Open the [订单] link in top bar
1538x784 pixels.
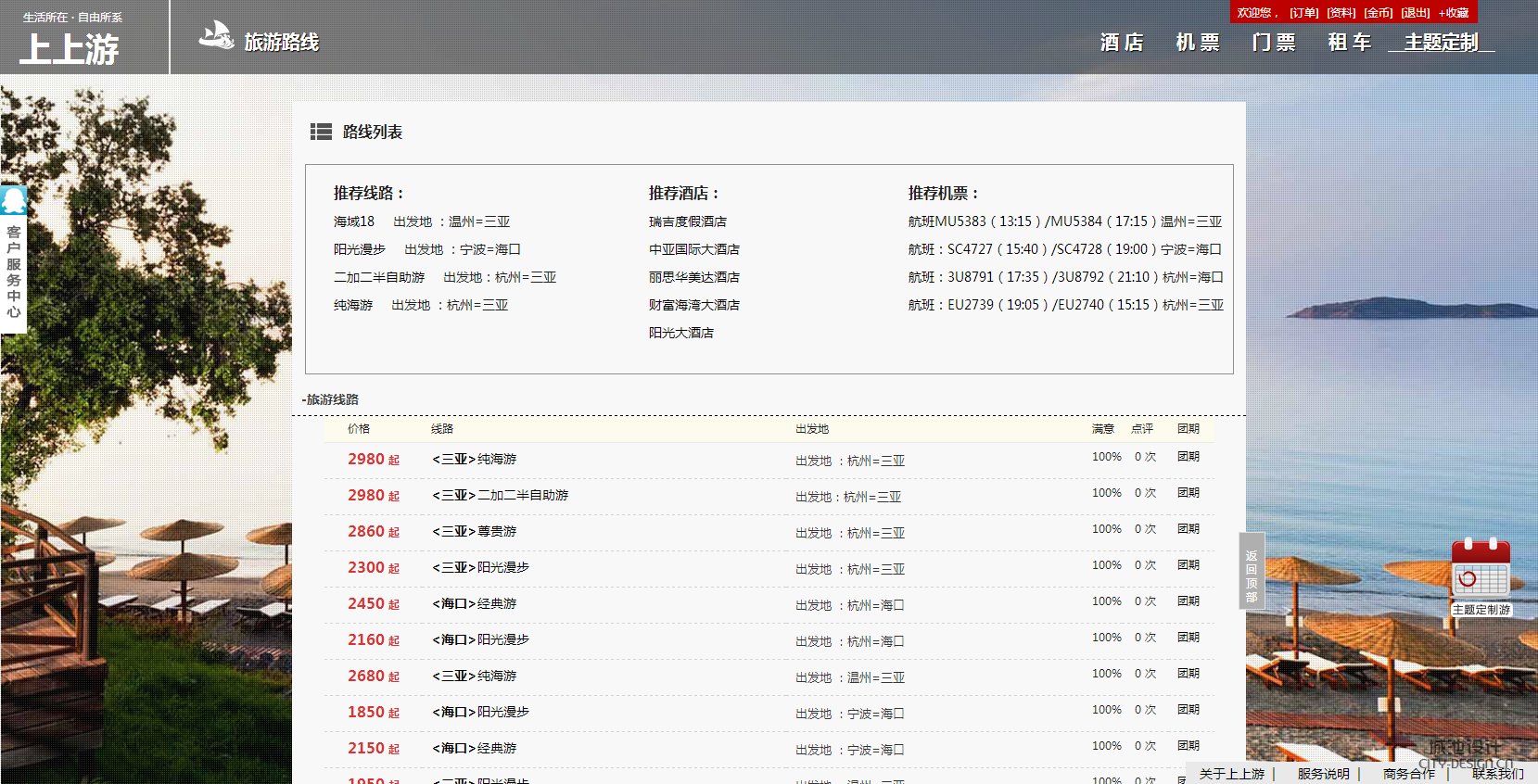[x=1303, y=13]
